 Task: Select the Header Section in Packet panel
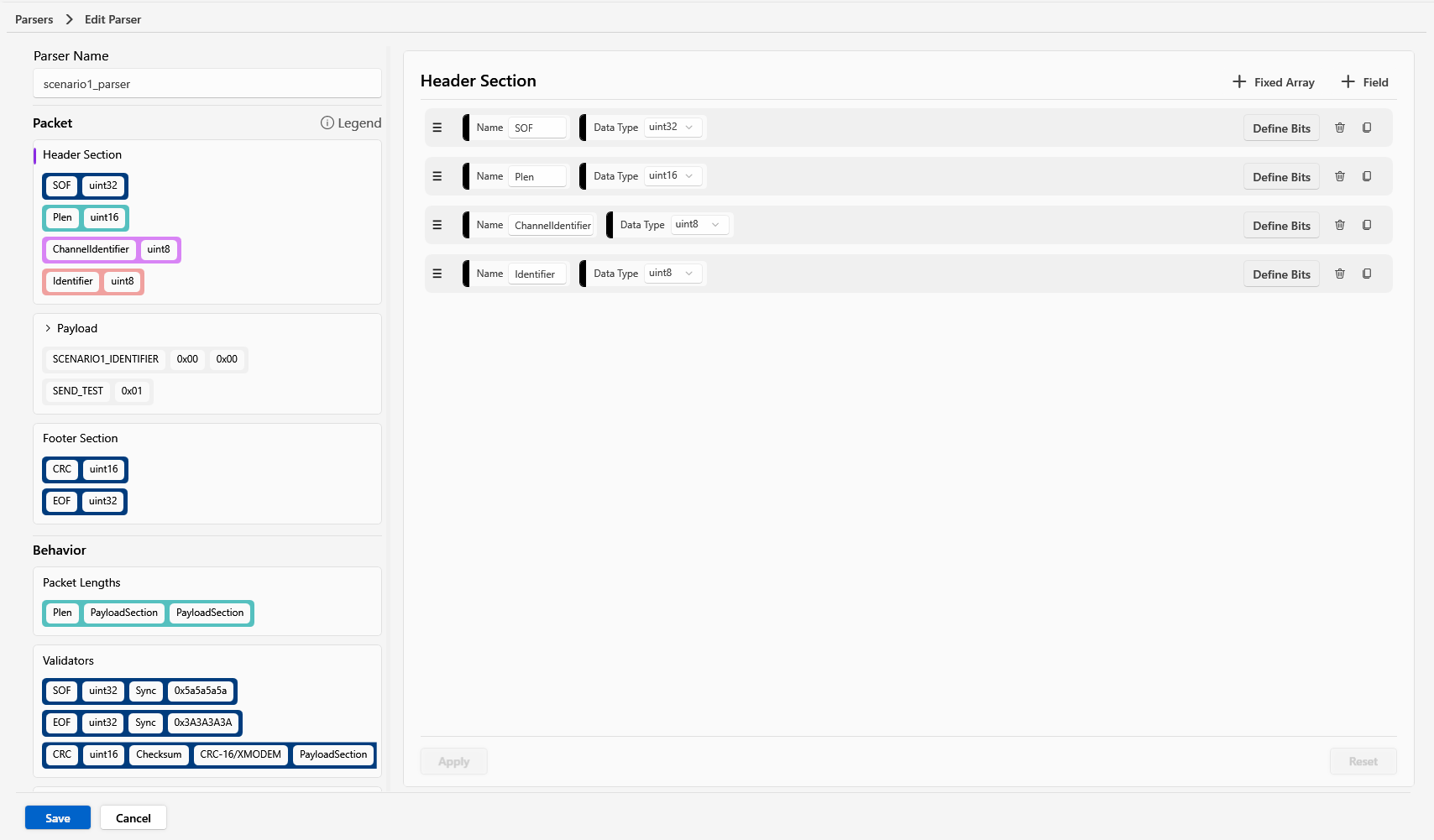pyautogui.click(x=82, y=154)
